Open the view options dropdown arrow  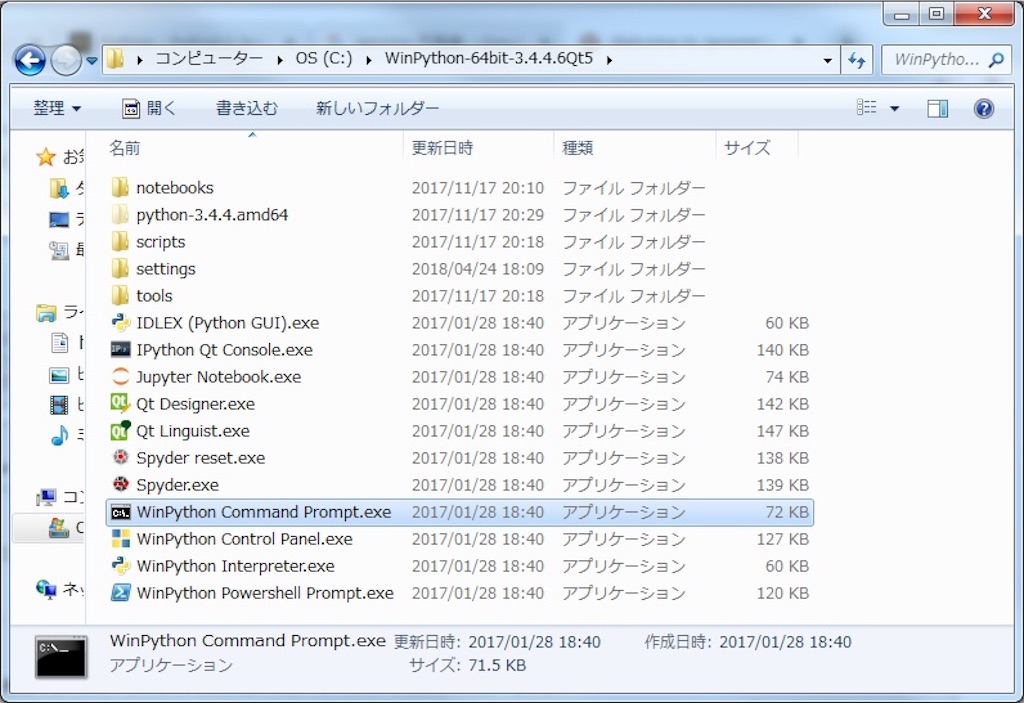tap(895, 108)
